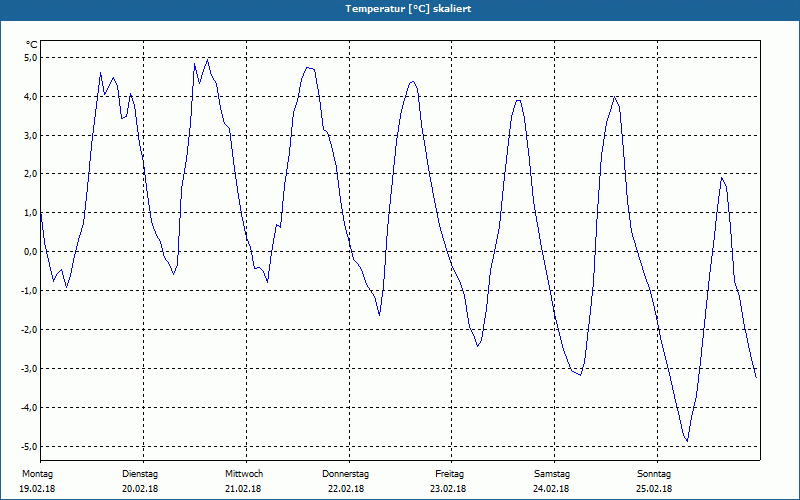This screenshot has height=500, width=800.
Task: Click the 0,0 axis value
Action: [31, 252]
